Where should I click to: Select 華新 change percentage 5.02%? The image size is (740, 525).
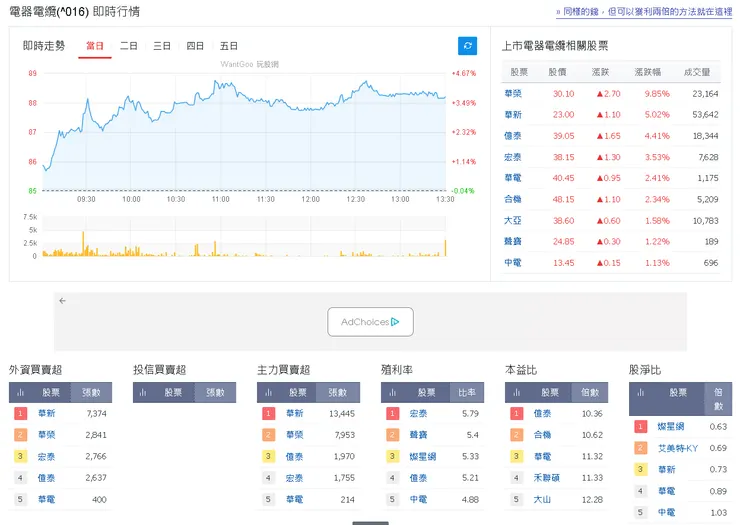point(657,115)
